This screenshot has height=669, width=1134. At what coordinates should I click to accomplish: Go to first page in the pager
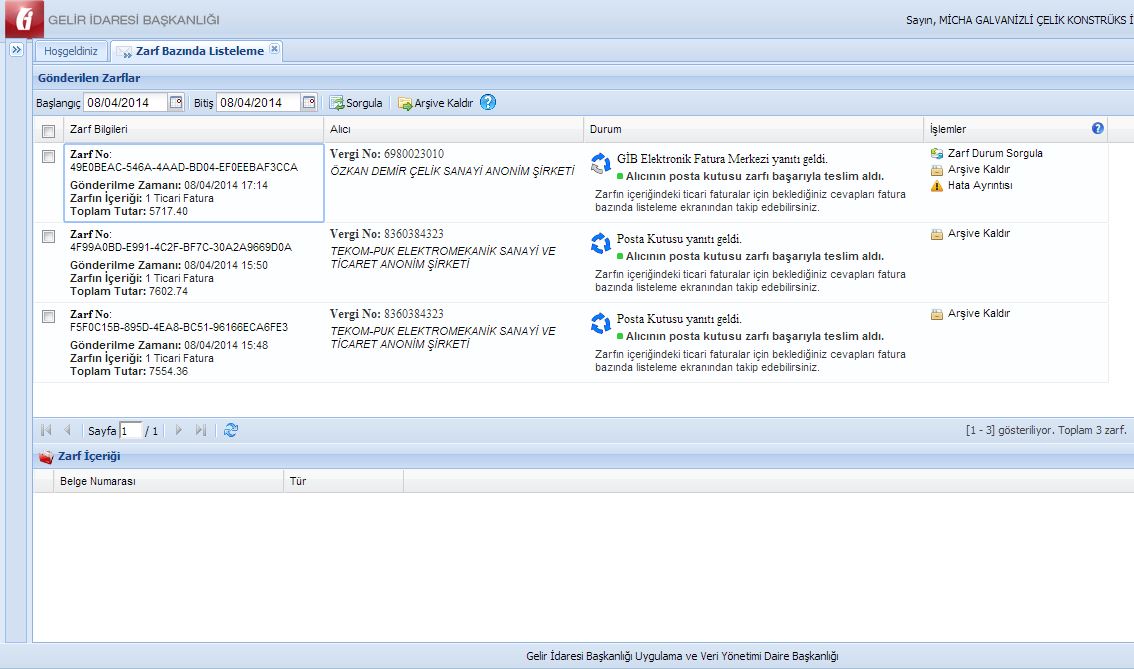(46, 431)
